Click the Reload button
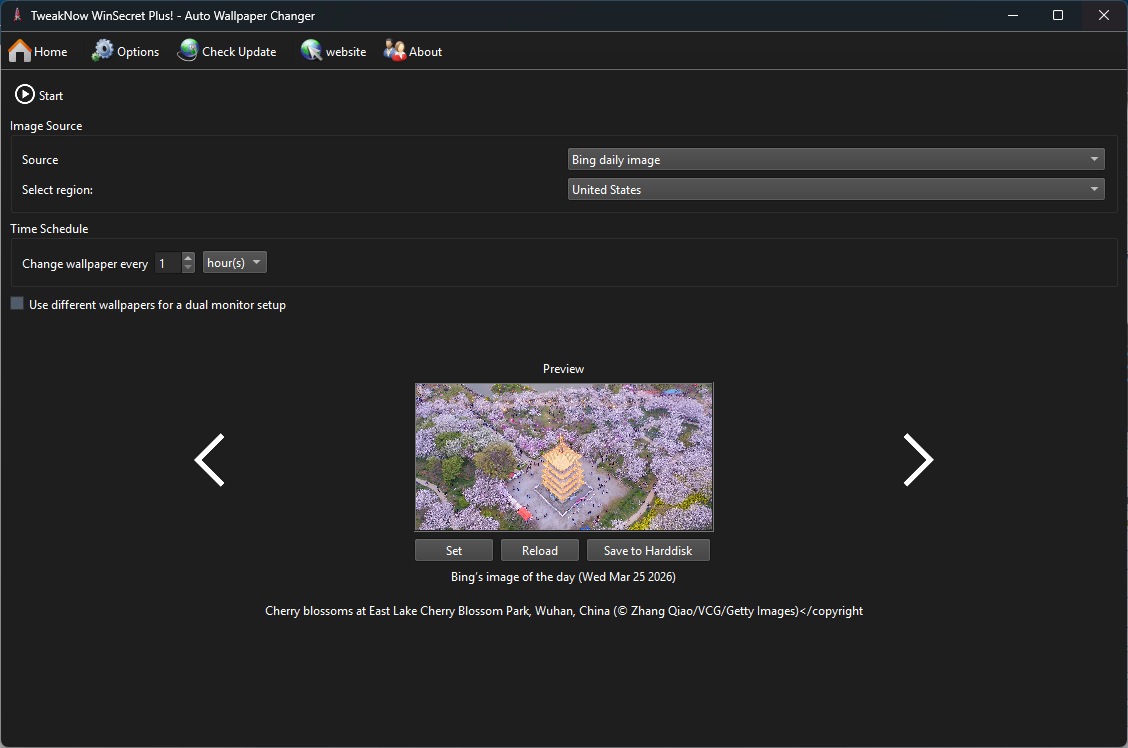Screen dimensions: 1128x748 539,551
